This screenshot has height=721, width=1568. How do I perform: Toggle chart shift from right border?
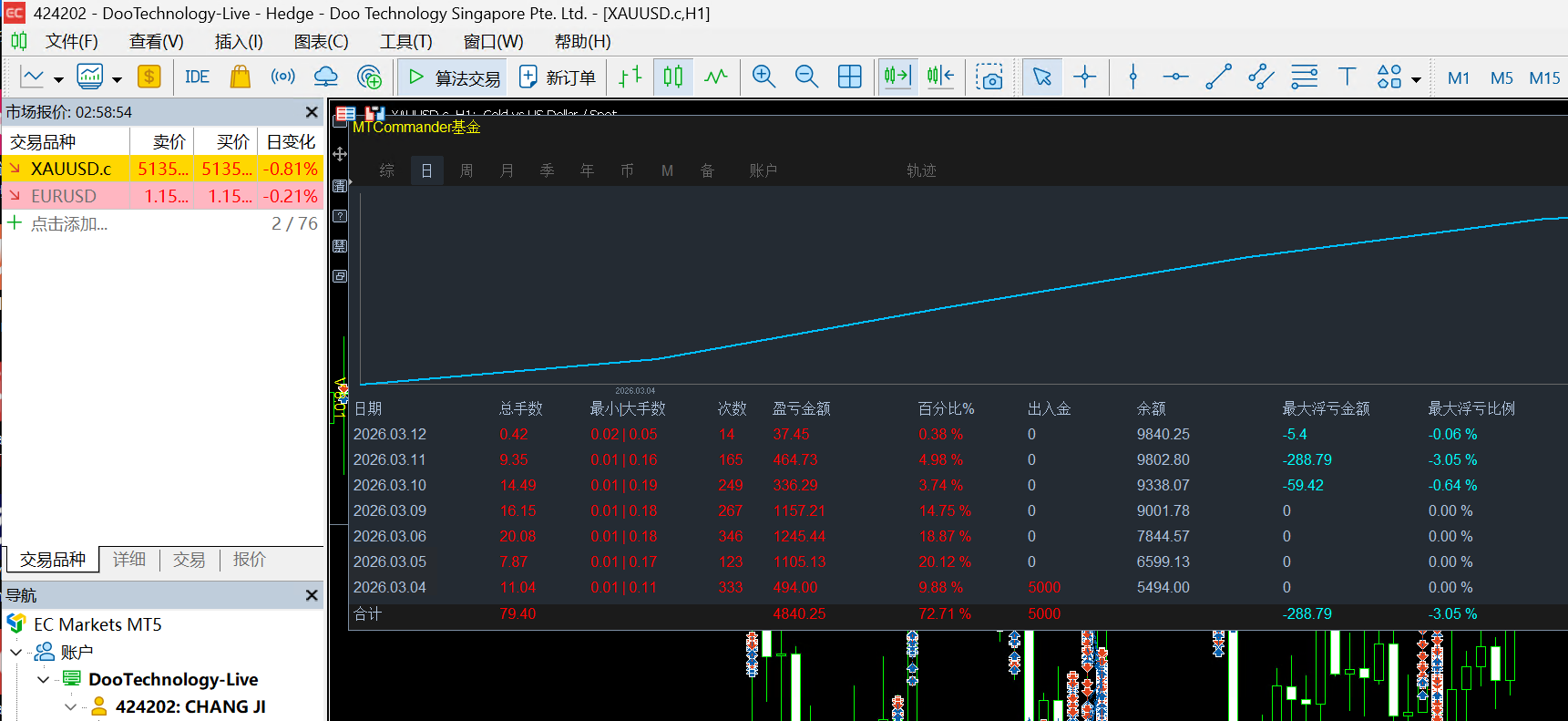[x=940, y=77]
